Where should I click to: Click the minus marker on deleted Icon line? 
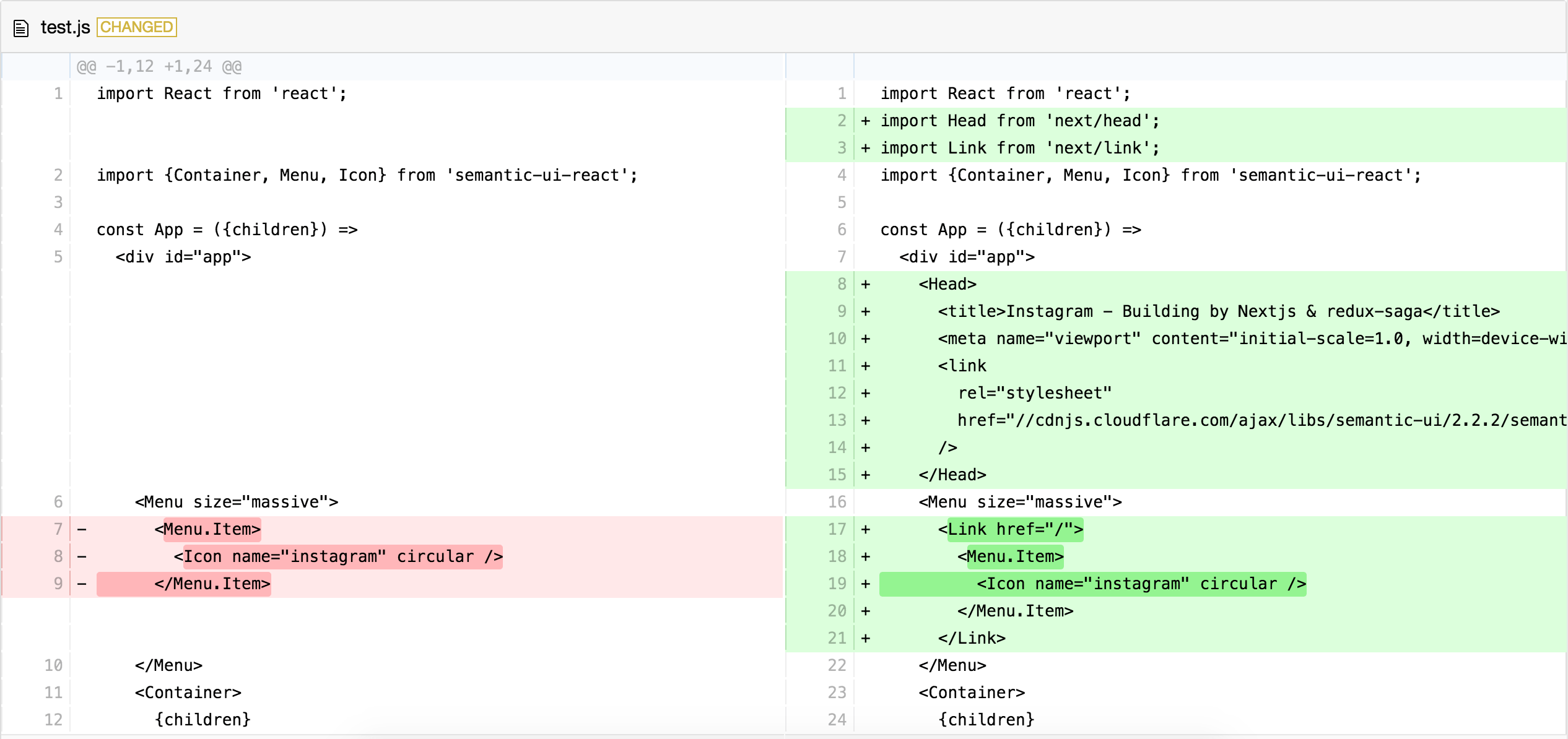point(81,556)
